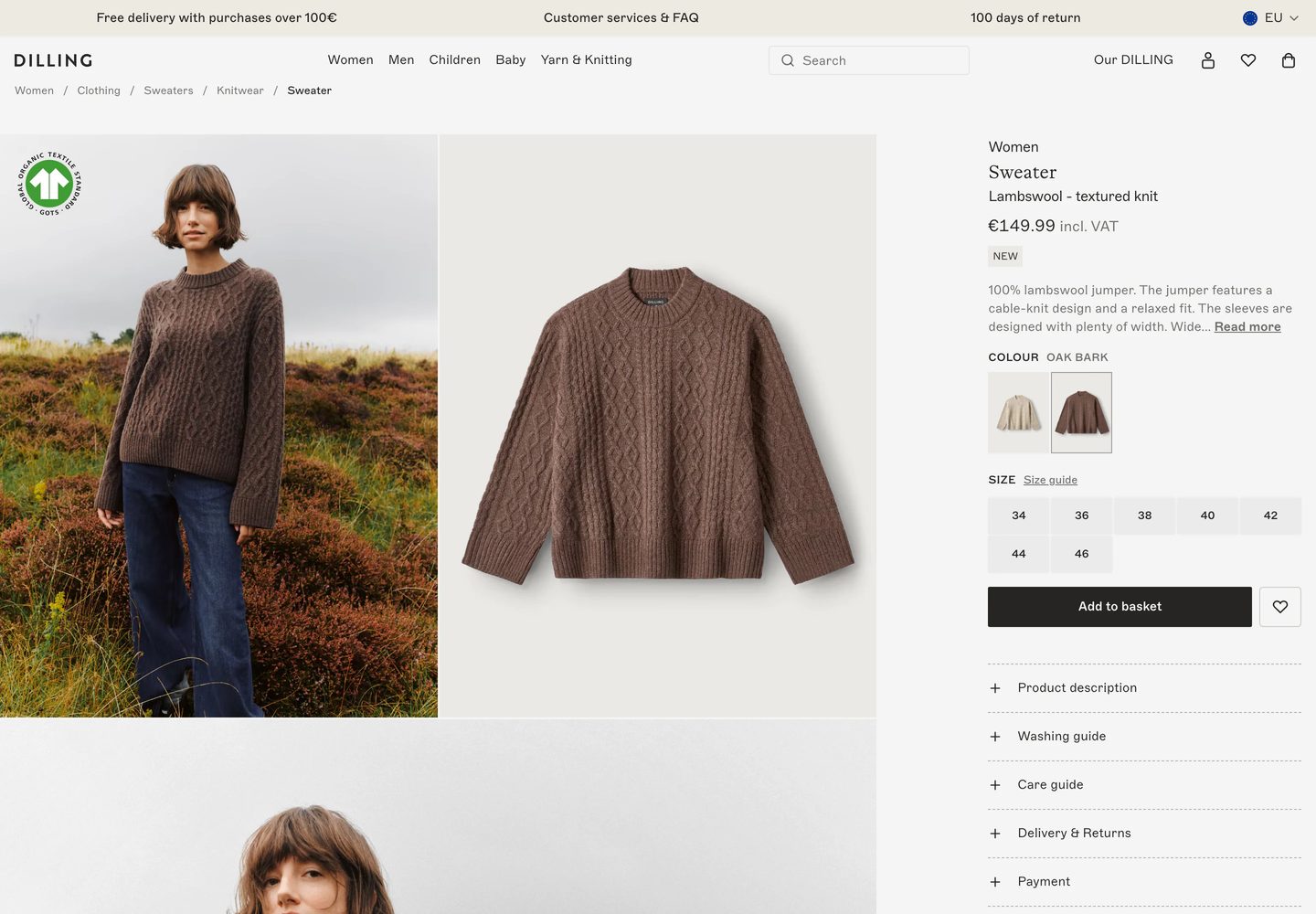The image size is (1316, 914).
Task: Select the Oak Bark colour swatch
Action: 1081,412
